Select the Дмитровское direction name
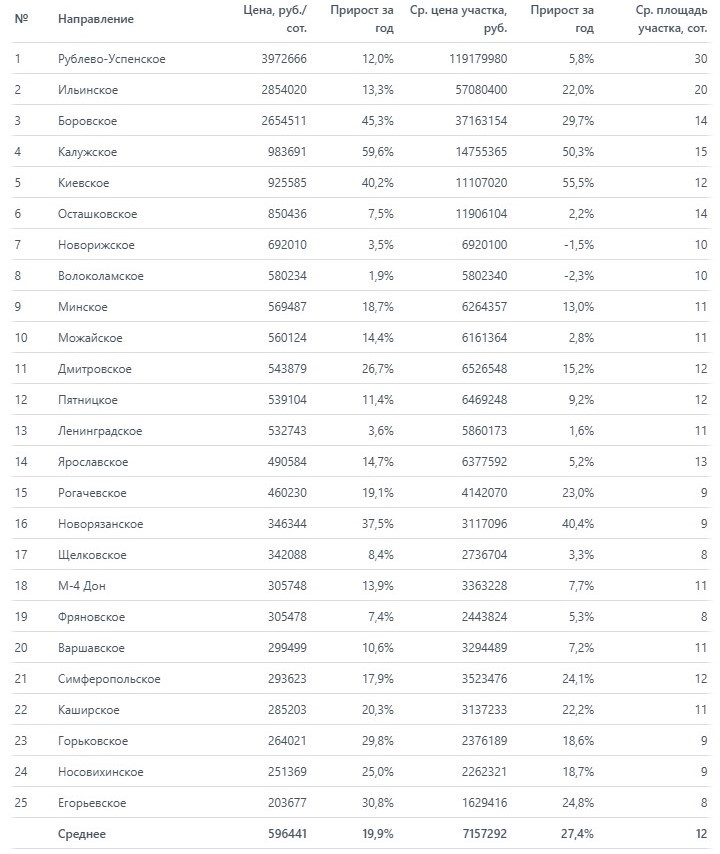This screenshot has width=720, height=854. (x=95, y=369)
